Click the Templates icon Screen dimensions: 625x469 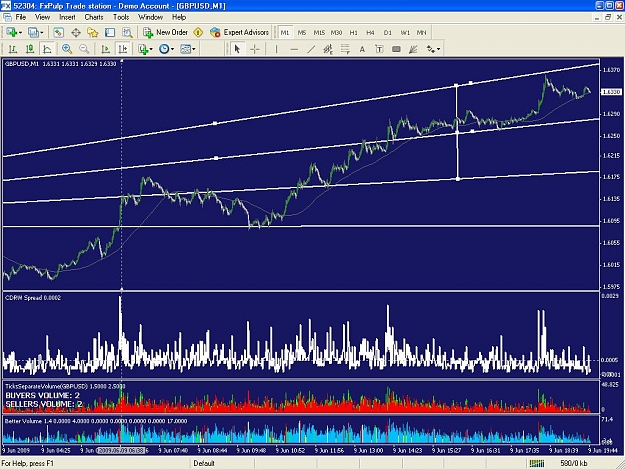185,49
